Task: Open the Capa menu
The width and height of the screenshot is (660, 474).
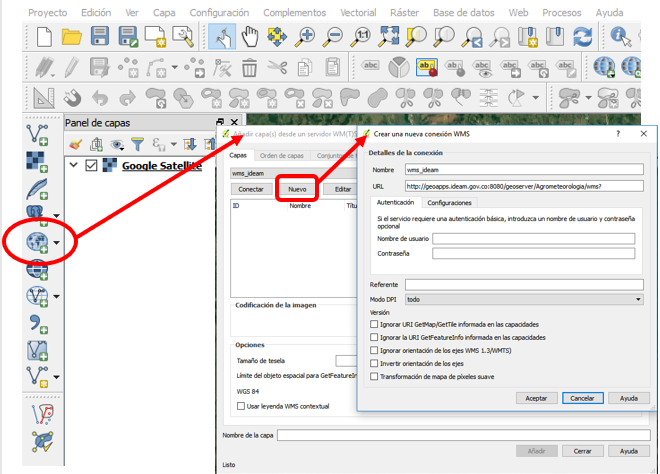Action: 164,13
